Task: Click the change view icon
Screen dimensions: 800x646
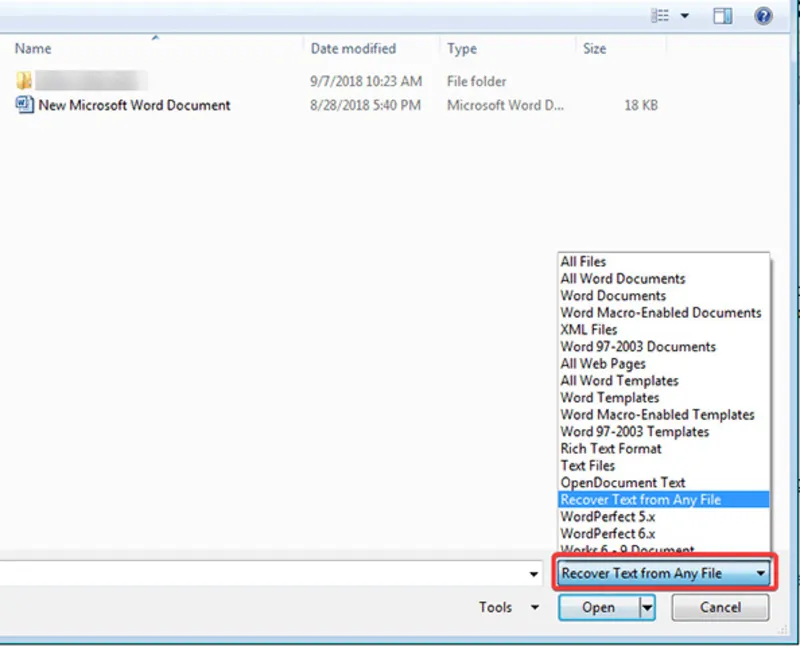Action: point(660,16)
